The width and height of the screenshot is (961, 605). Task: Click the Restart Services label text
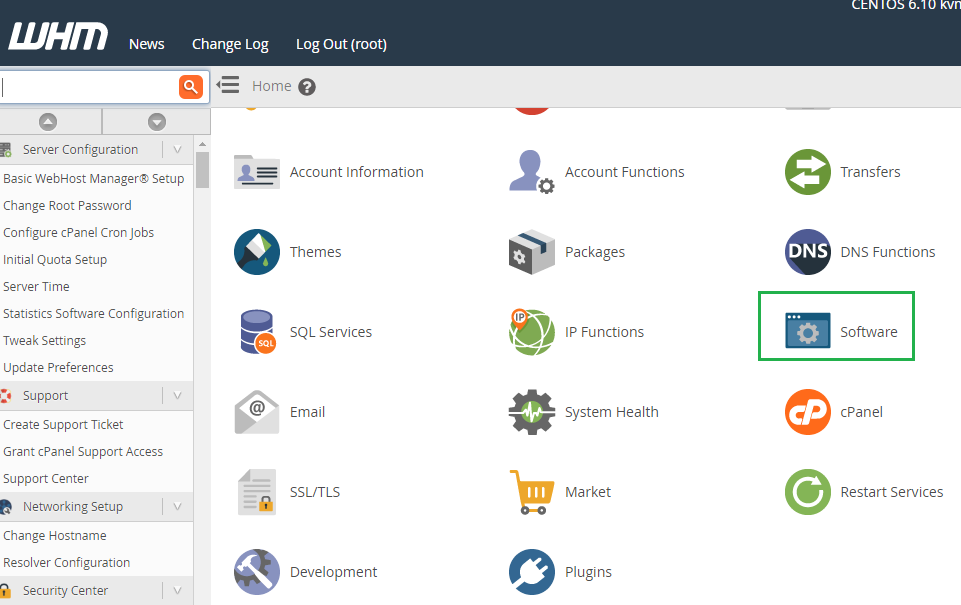[x=892, y=492]
